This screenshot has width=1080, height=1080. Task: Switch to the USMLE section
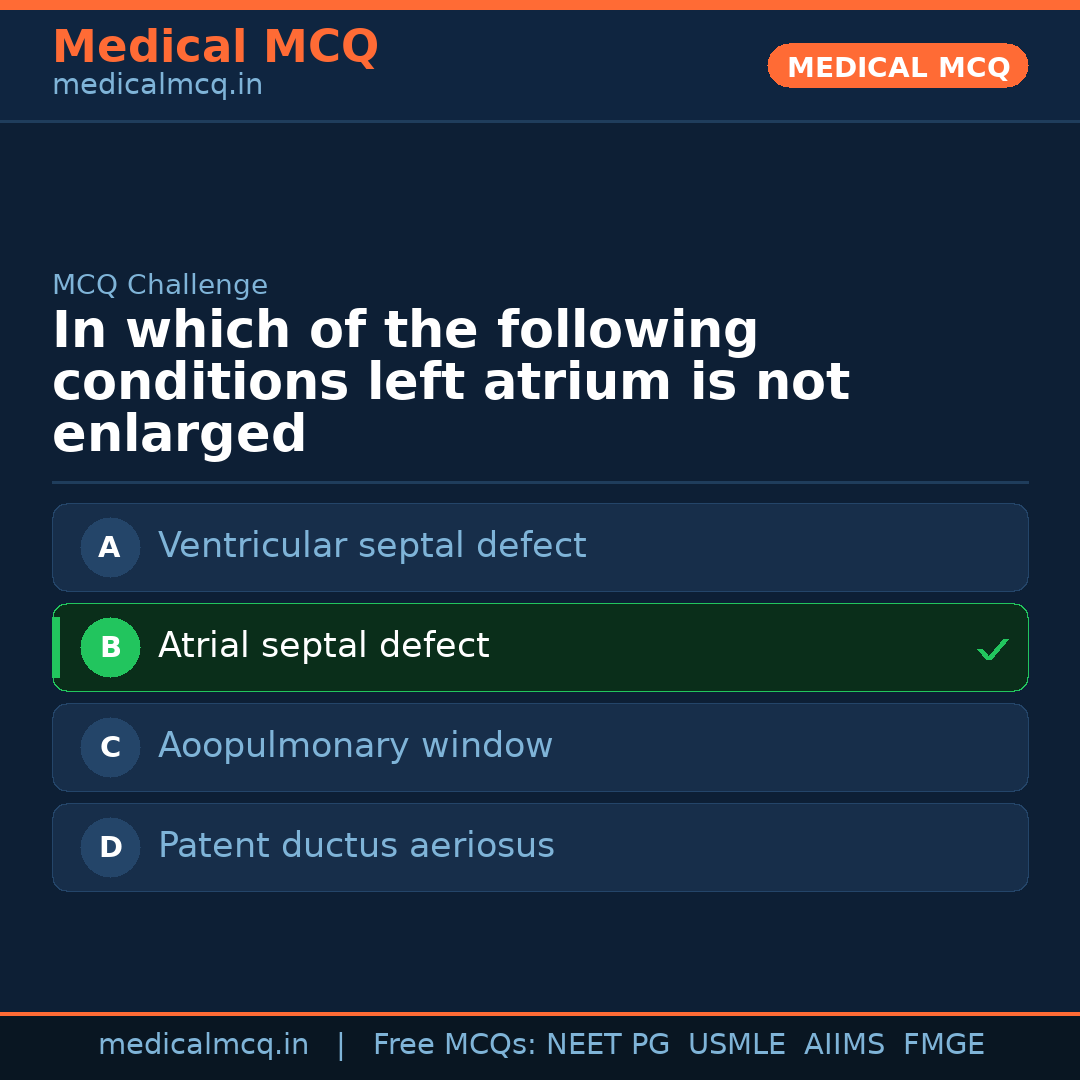click(737, 1043)
